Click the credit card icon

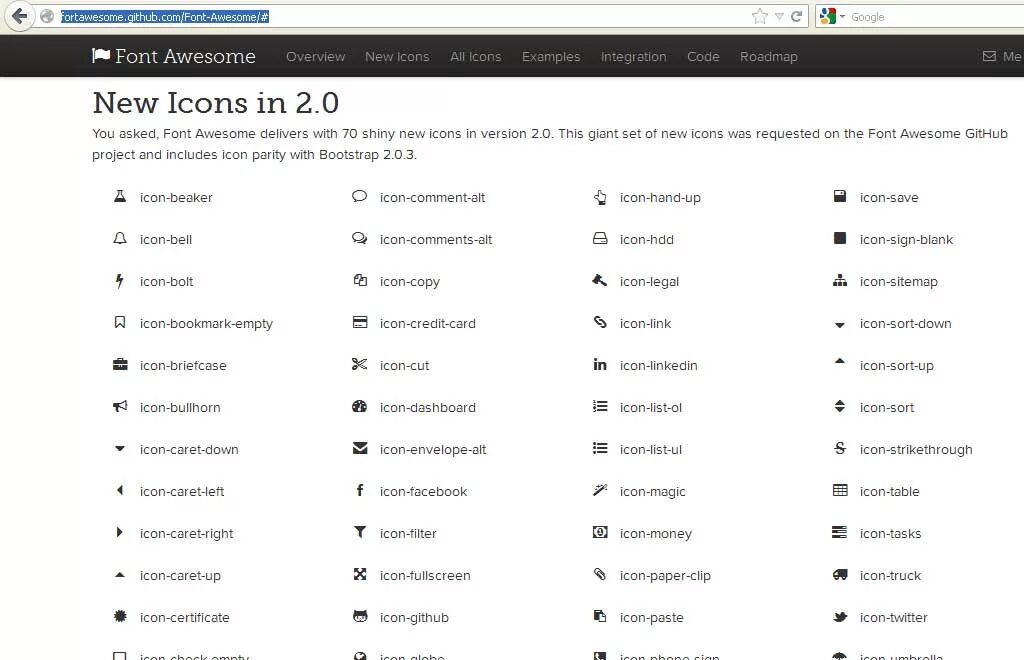click(360, 322)
